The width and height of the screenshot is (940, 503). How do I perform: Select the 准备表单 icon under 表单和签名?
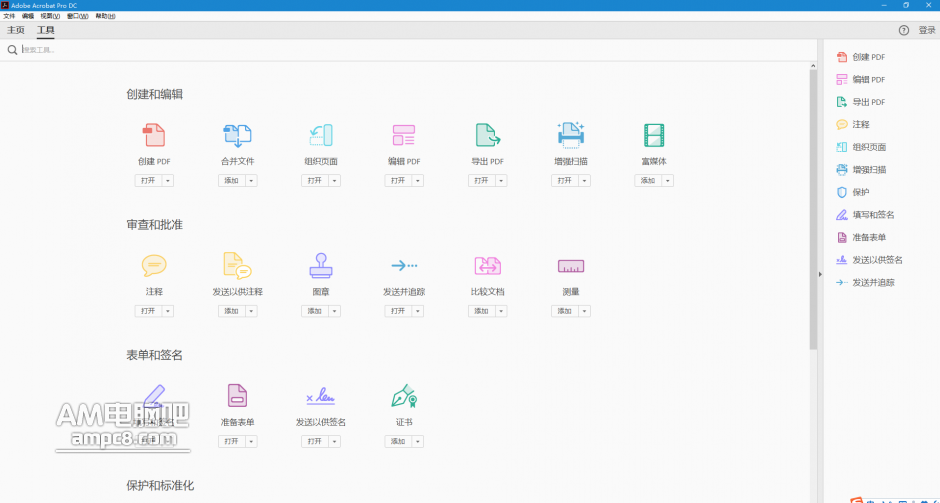coord(237,396)
